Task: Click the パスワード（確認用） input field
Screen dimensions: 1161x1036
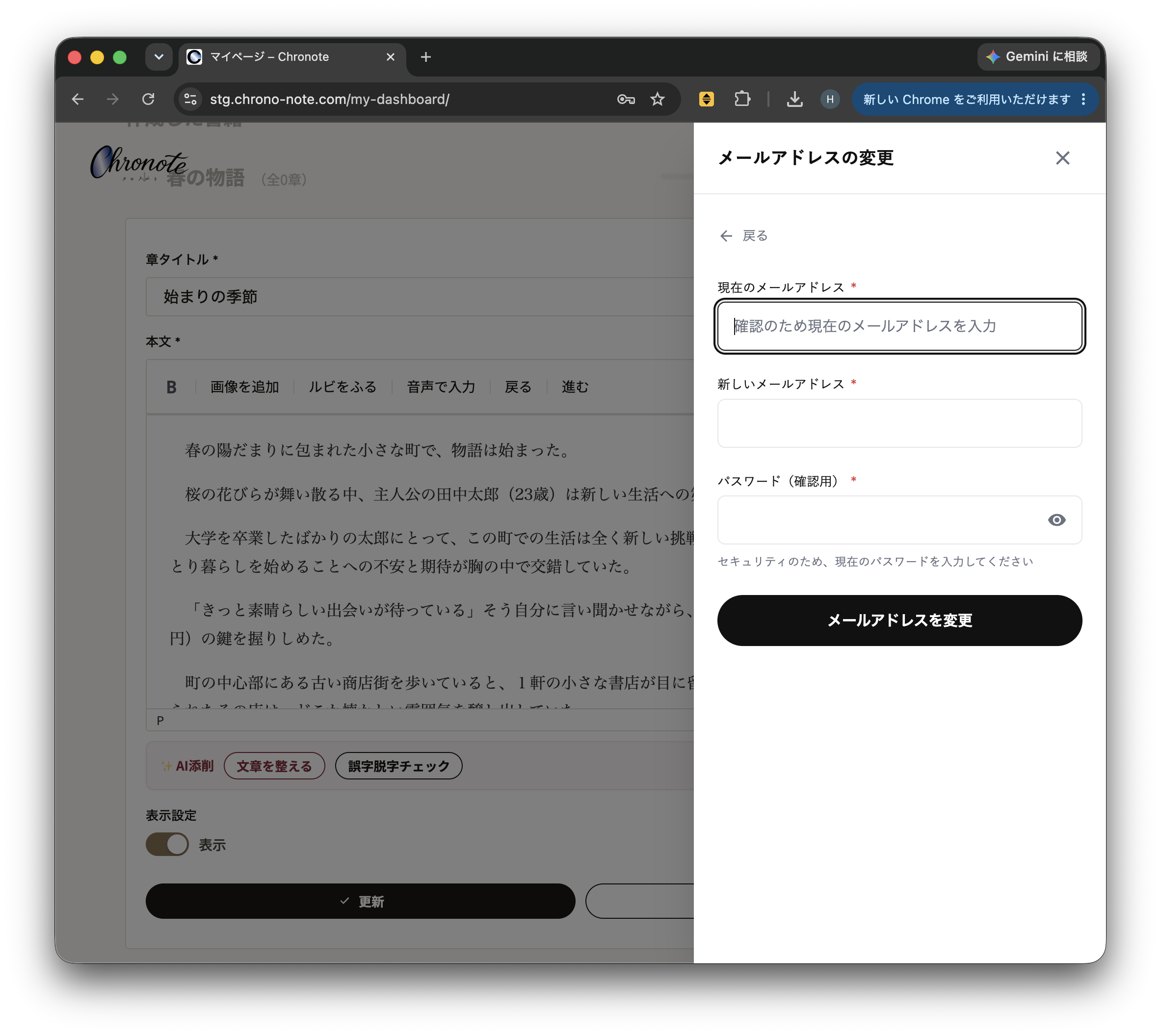Action: pos(899,519)
